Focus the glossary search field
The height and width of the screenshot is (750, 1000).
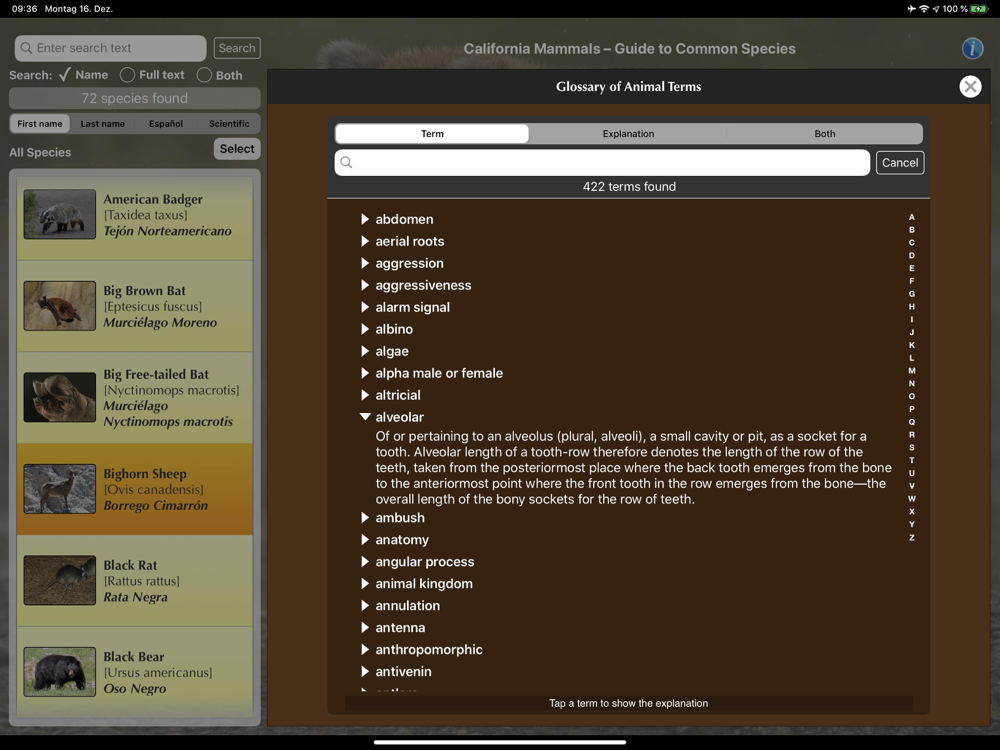point(602,163)
